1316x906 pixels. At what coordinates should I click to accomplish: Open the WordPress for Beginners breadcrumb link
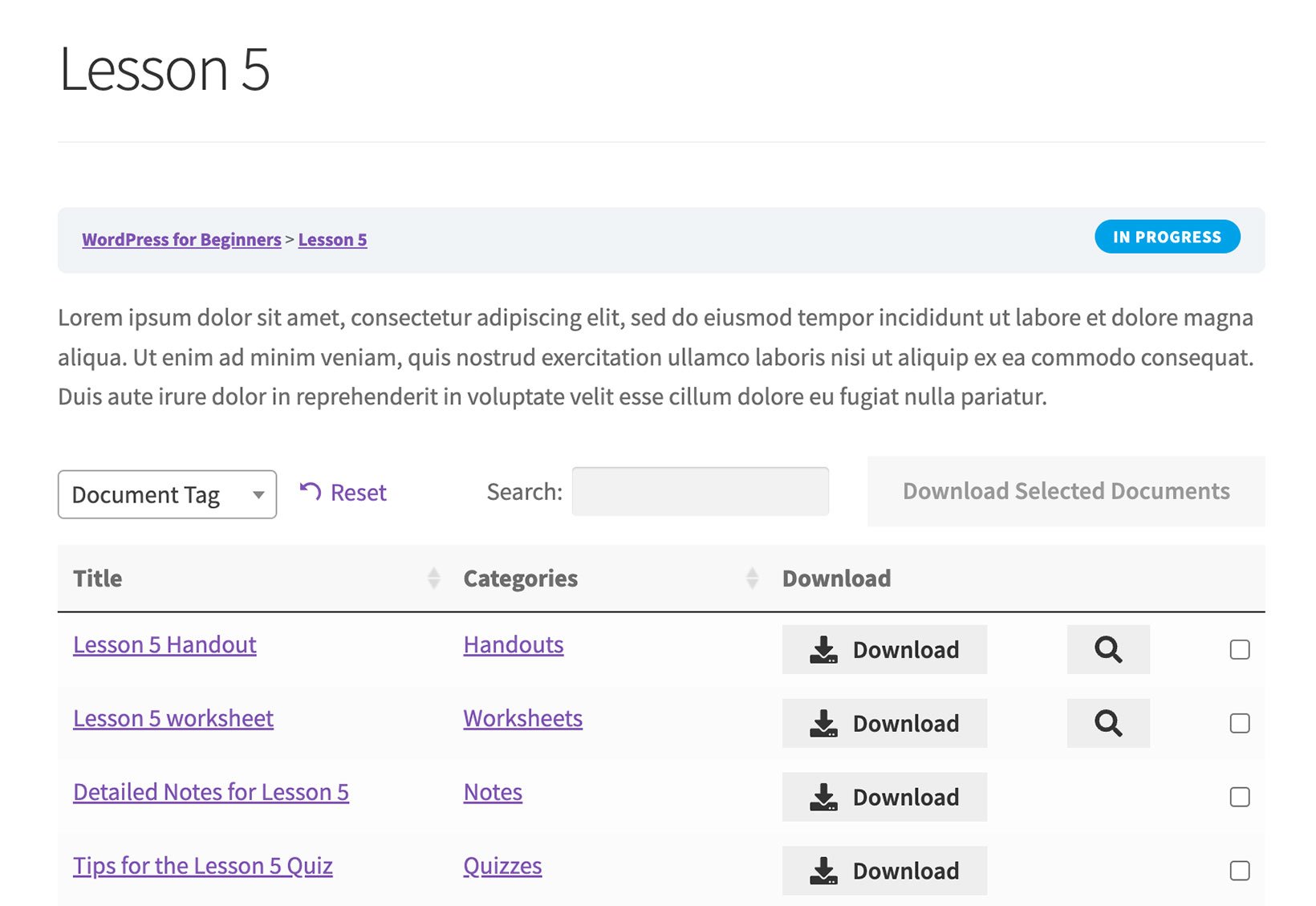[181, 238]
